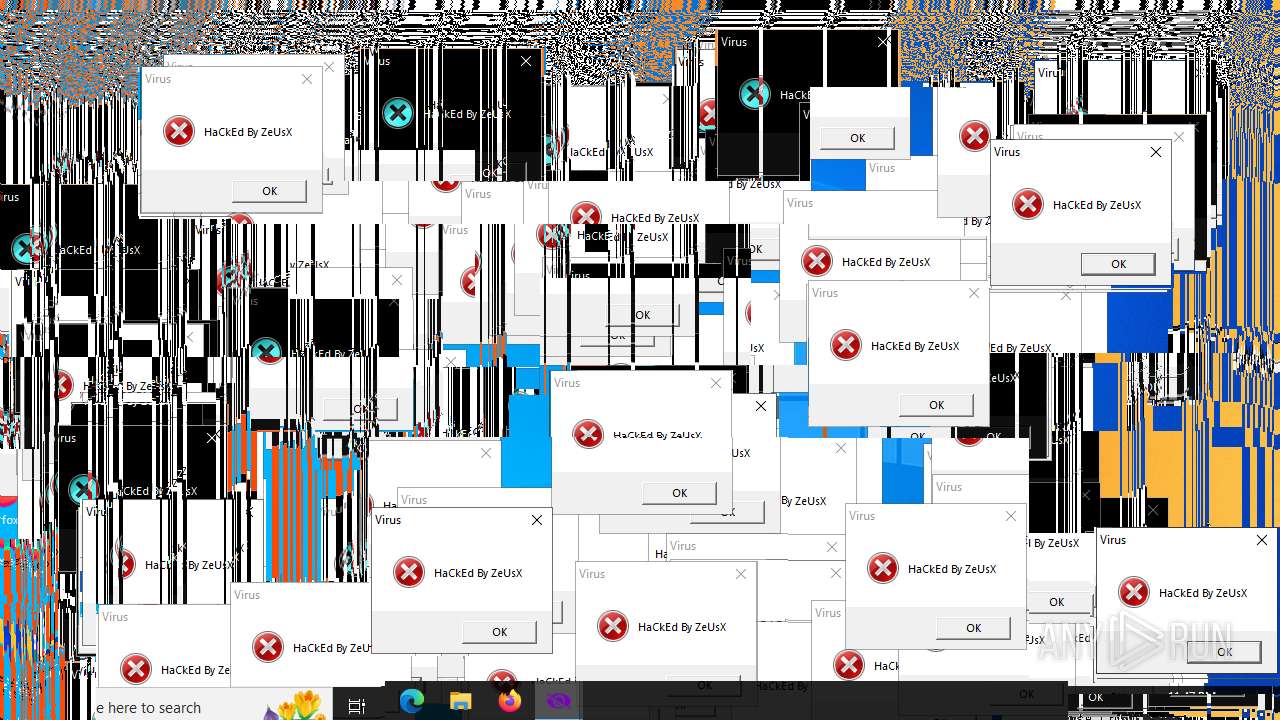Screen dimensions: 1280x720
Task: Launch Firefox from the taskbar
Action: pos(510,703)
